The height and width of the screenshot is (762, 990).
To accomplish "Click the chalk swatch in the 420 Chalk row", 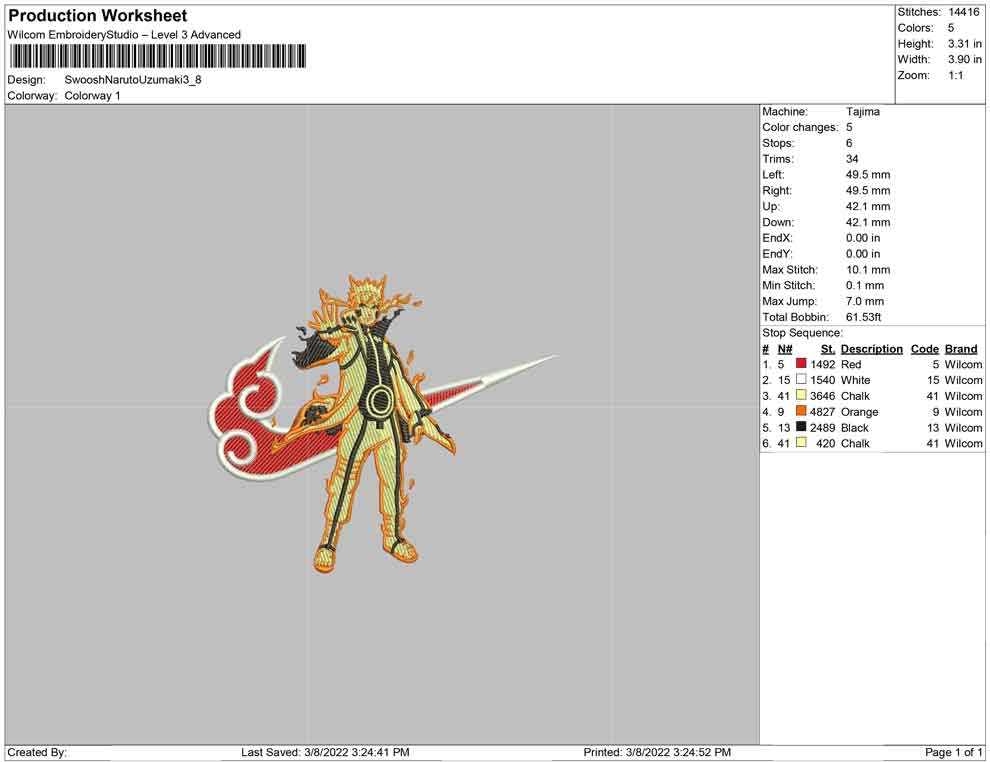I will click(801, 443).
